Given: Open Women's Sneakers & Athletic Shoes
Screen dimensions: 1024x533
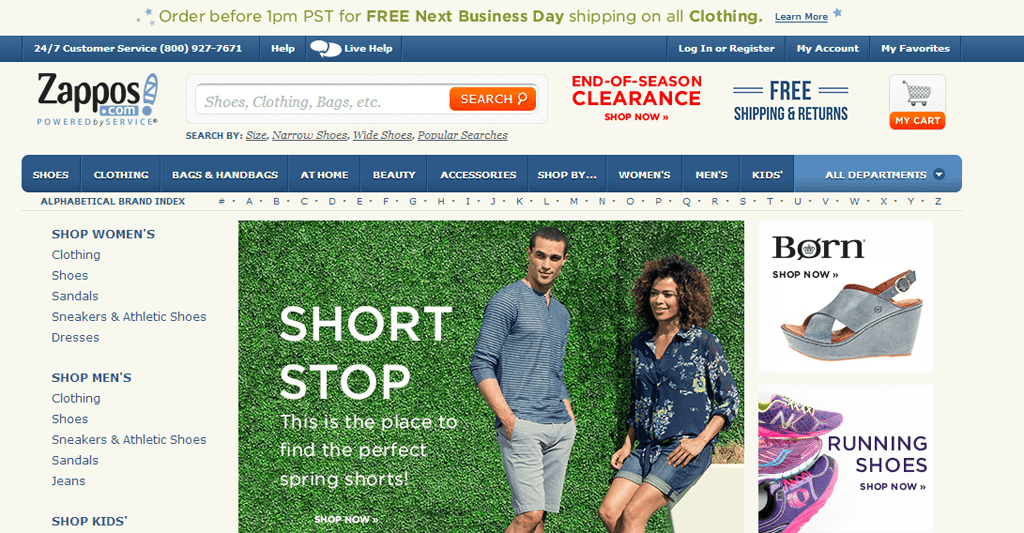Looking at the screenshot, I should click(129, 317).
